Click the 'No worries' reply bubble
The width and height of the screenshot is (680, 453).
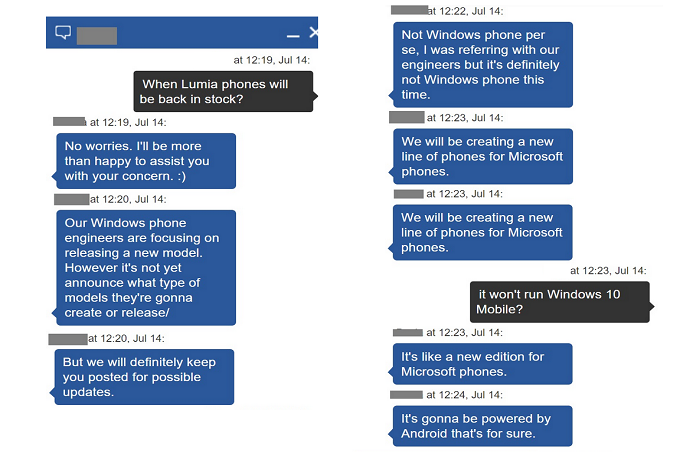146,161
